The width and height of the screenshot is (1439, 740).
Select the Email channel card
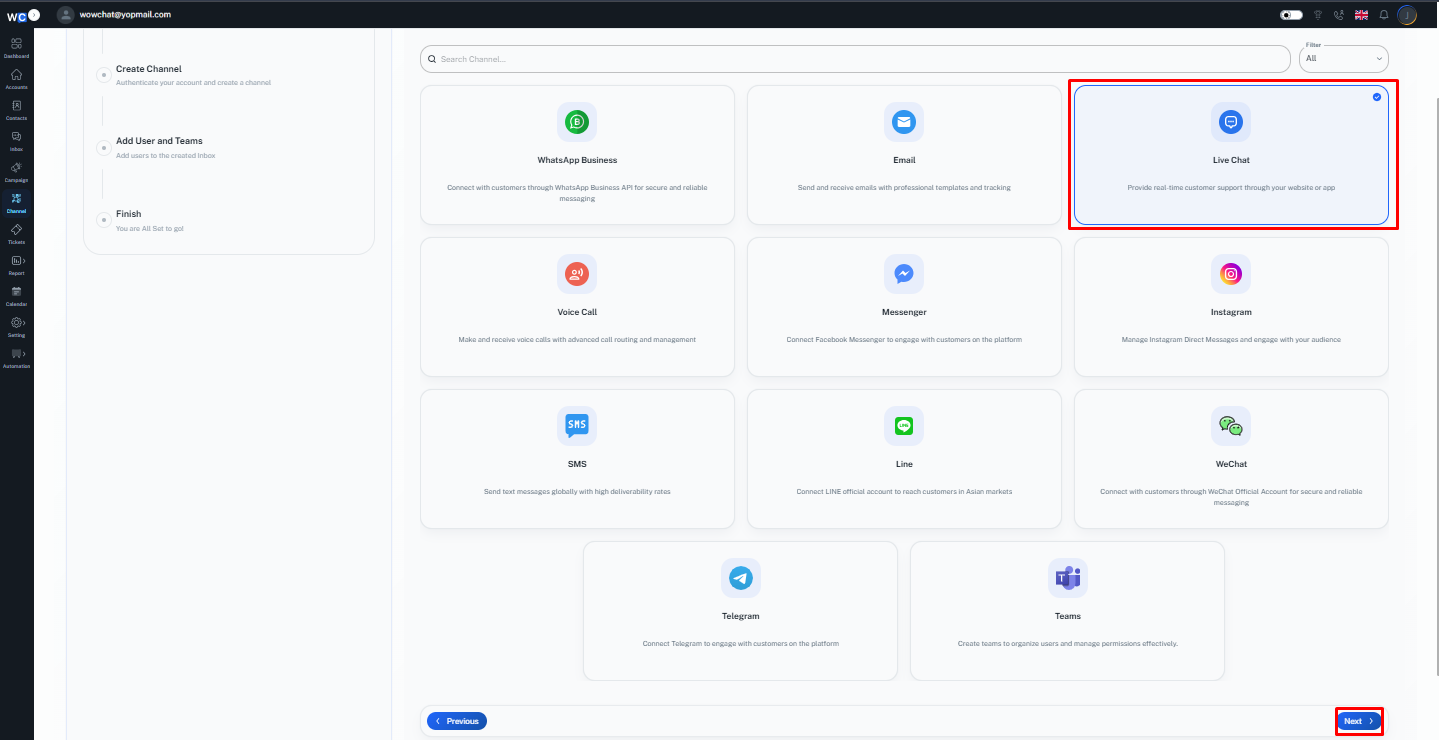[x=904, y=155]
